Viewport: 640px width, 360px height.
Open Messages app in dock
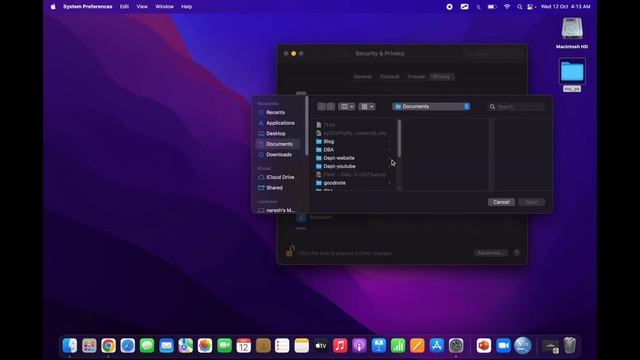(147, 346)
